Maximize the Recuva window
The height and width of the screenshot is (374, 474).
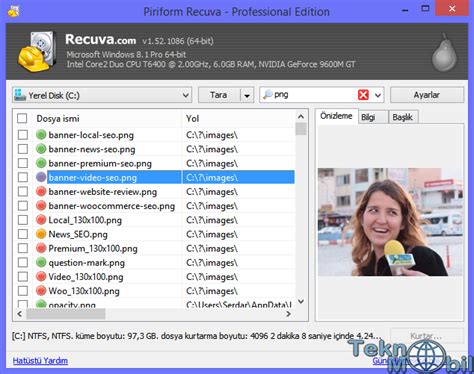pyautogui.click(x=425, y=9)
